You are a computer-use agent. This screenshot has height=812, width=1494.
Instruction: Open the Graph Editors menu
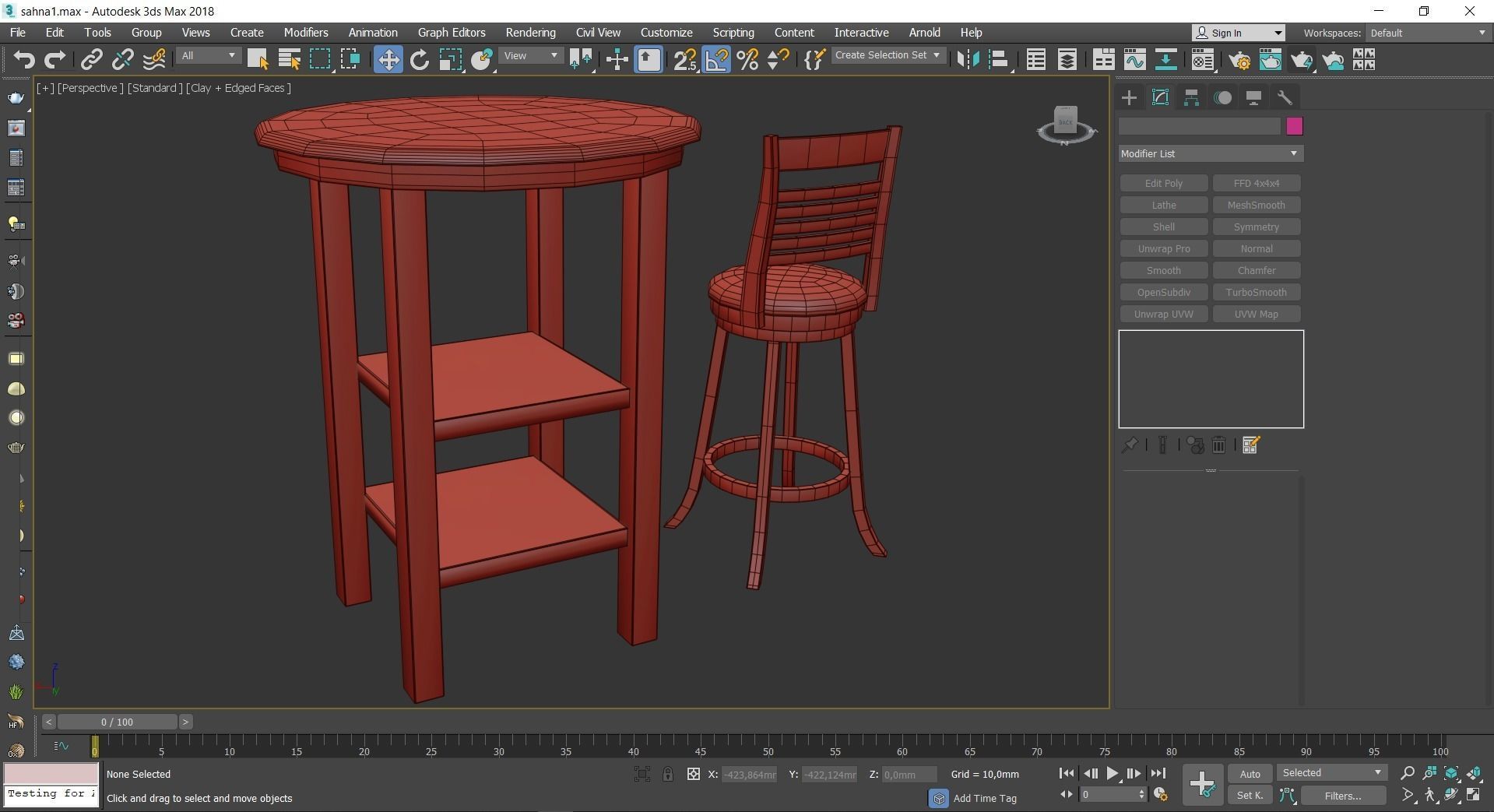[x=452, y=33]
